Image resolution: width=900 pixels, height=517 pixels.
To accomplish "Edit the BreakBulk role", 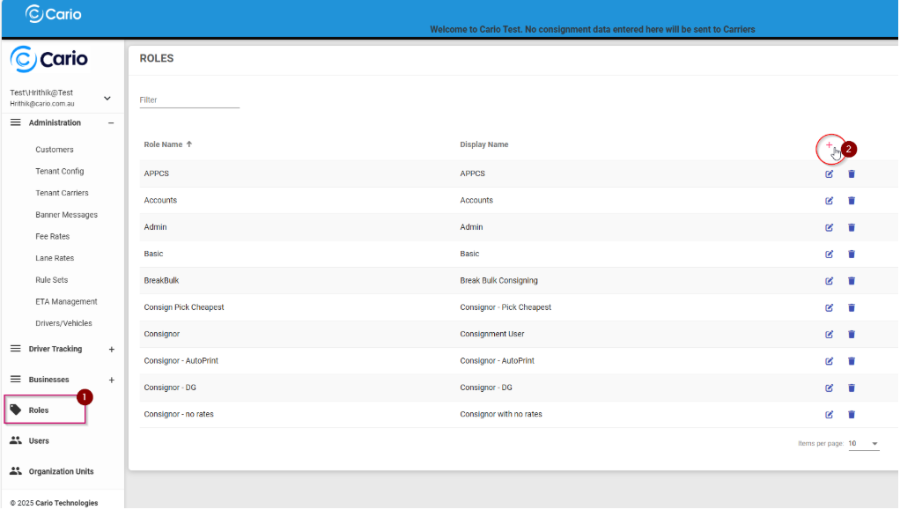I will [x=829, y=281].
